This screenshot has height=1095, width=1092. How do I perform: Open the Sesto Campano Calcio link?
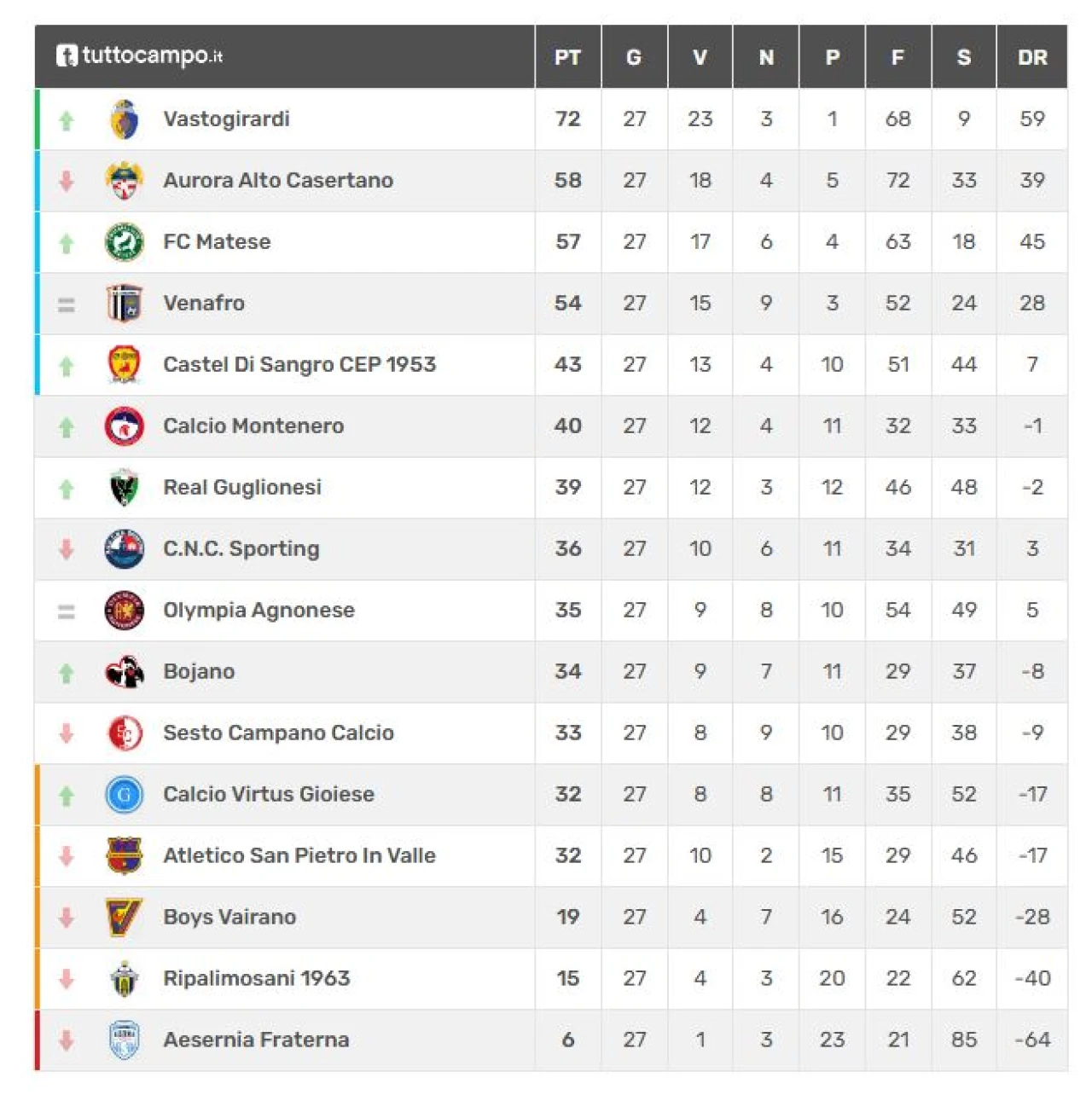pos(279,733)
